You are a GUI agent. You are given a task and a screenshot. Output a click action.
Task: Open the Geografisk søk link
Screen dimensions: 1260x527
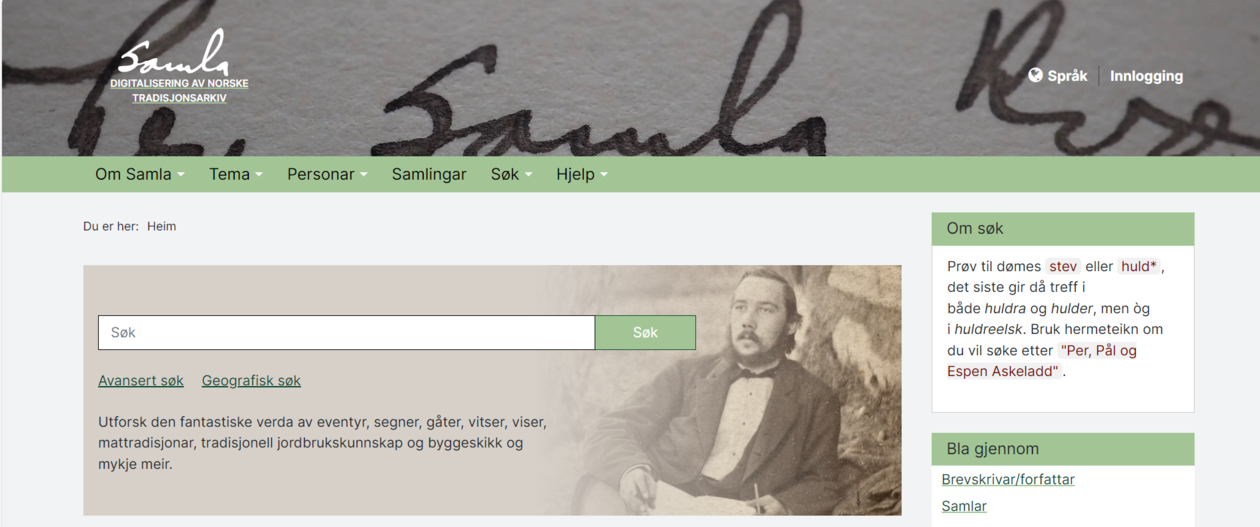tap(251, 380)
